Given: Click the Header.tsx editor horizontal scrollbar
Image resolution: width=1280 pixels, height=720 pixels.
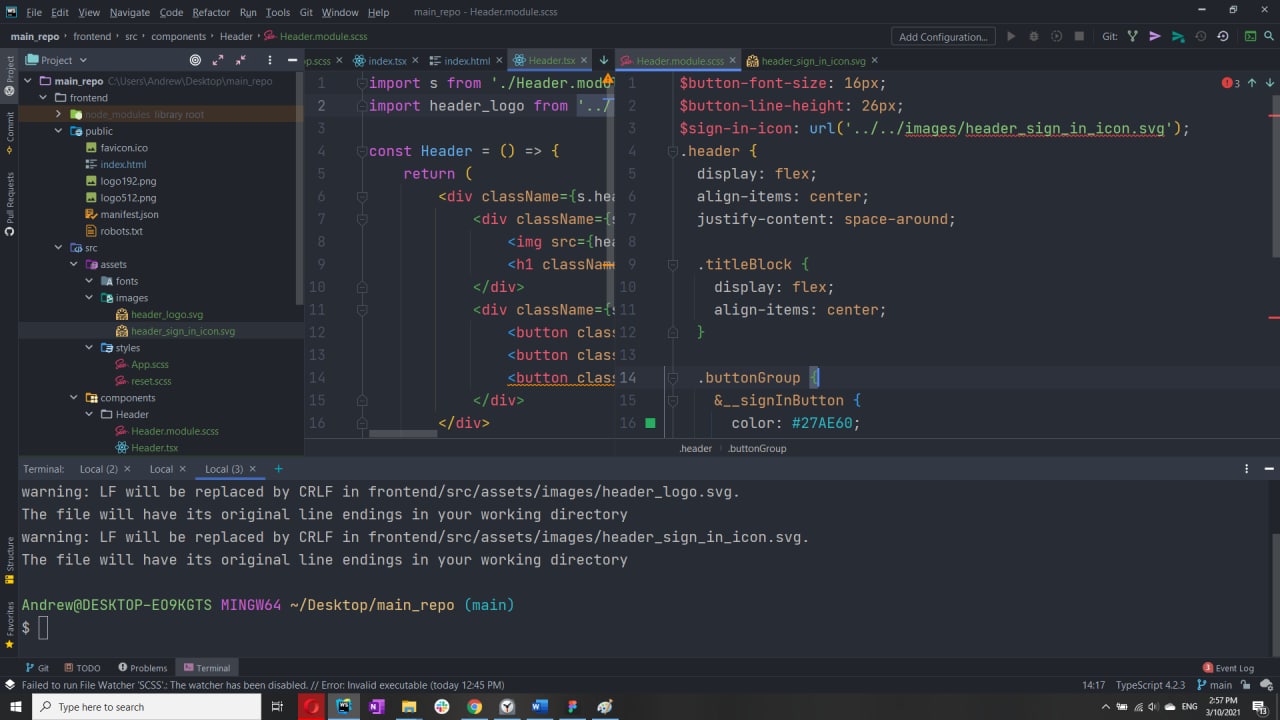Looking at the screenshot, I should 403,434.
